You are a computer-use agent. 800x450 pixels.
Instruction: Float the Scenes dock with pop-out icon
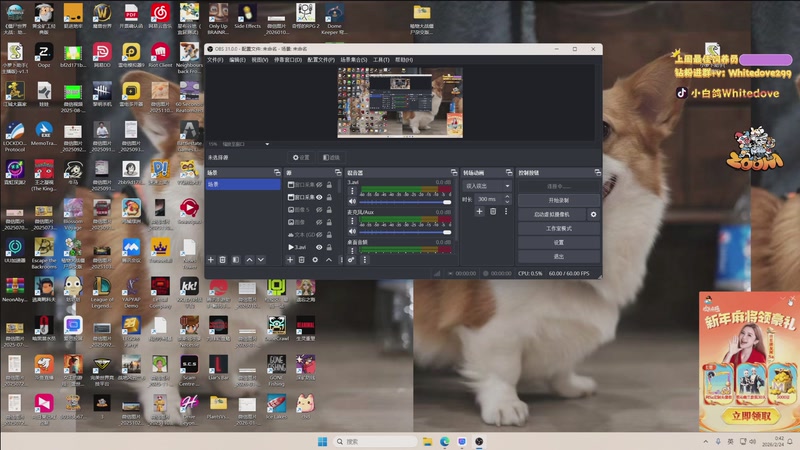277,172
